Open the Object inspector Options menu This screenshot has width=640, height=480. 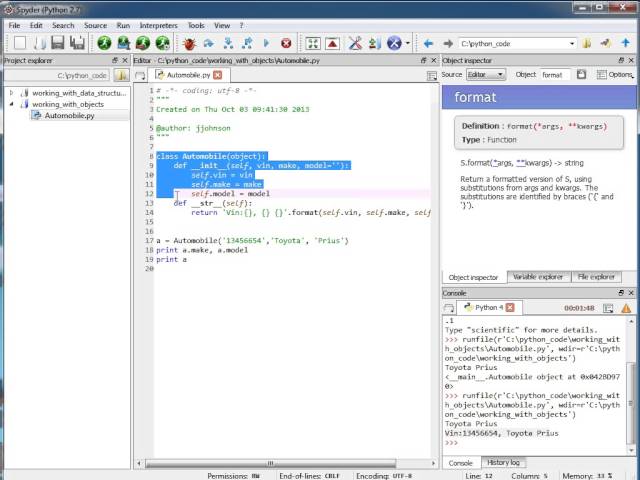coord(614,74)
